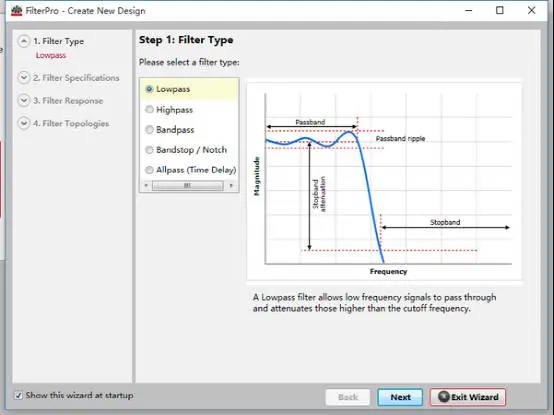554x415 pixels.
Task: Click the FilterPro app icon in title bar
Action: (17, 11)
